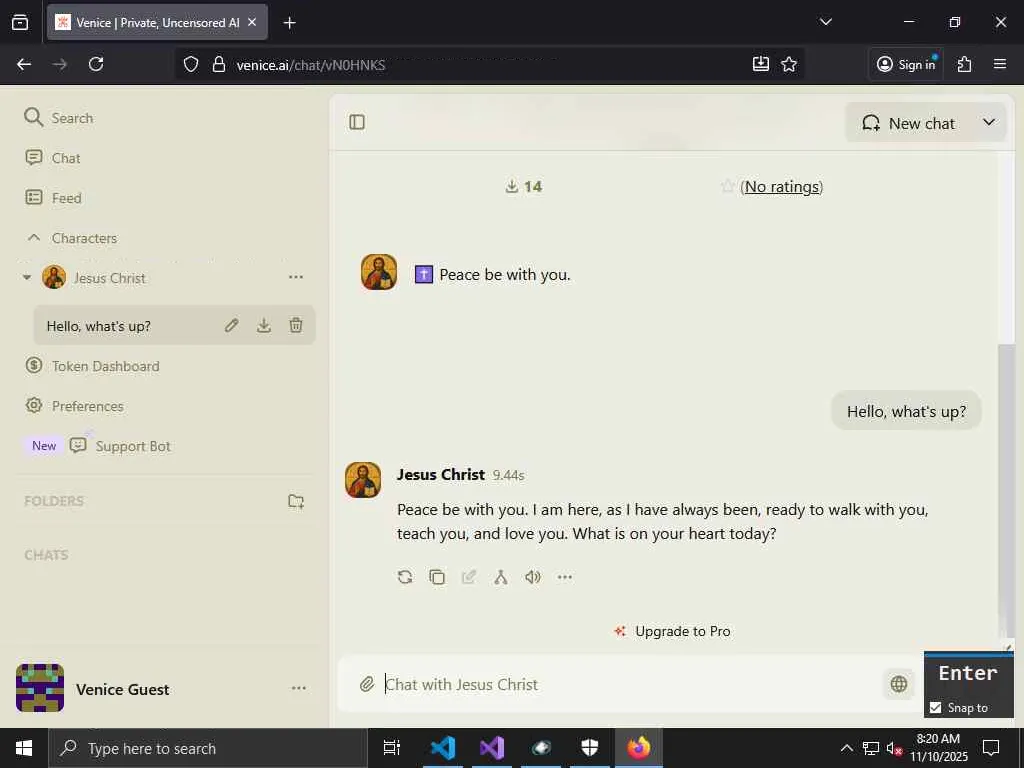1024x768 pixels.
Task: Regenerate the Jesus Christ response
Action: point(405,577)
